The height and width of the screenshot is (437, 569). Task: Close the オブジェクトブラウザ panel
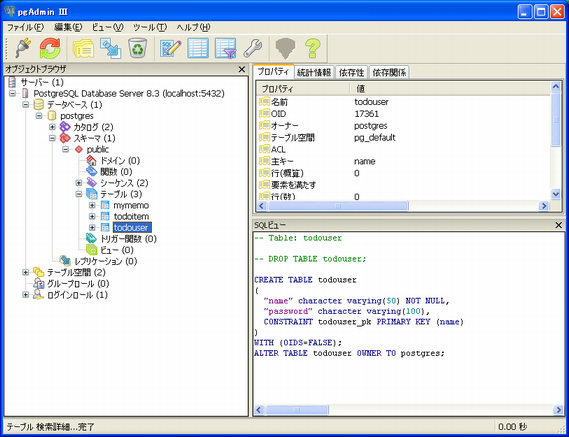point(242,69)
